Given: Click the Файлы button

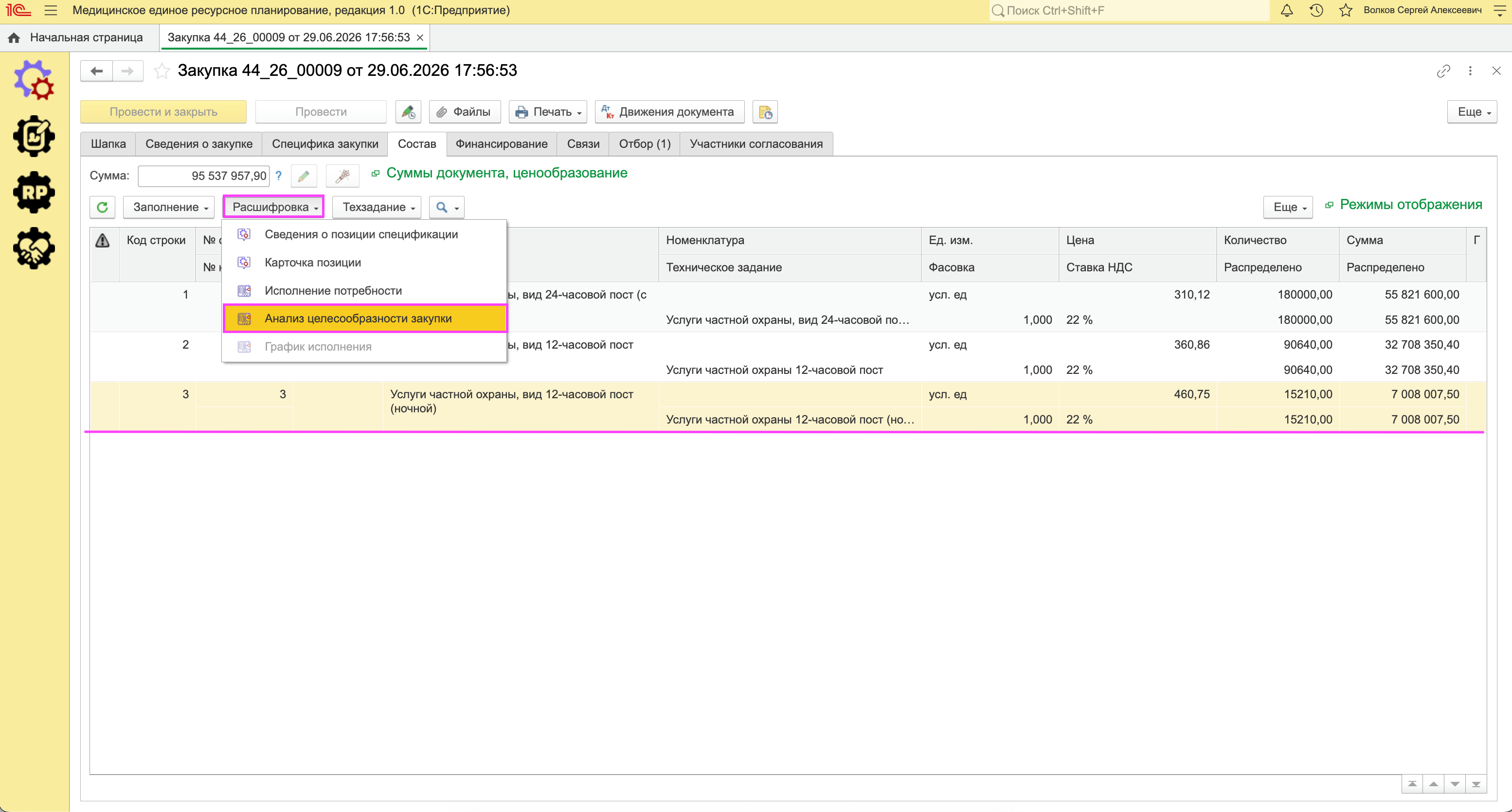Looking at the screenshot, I should click(x=465, y=111).
